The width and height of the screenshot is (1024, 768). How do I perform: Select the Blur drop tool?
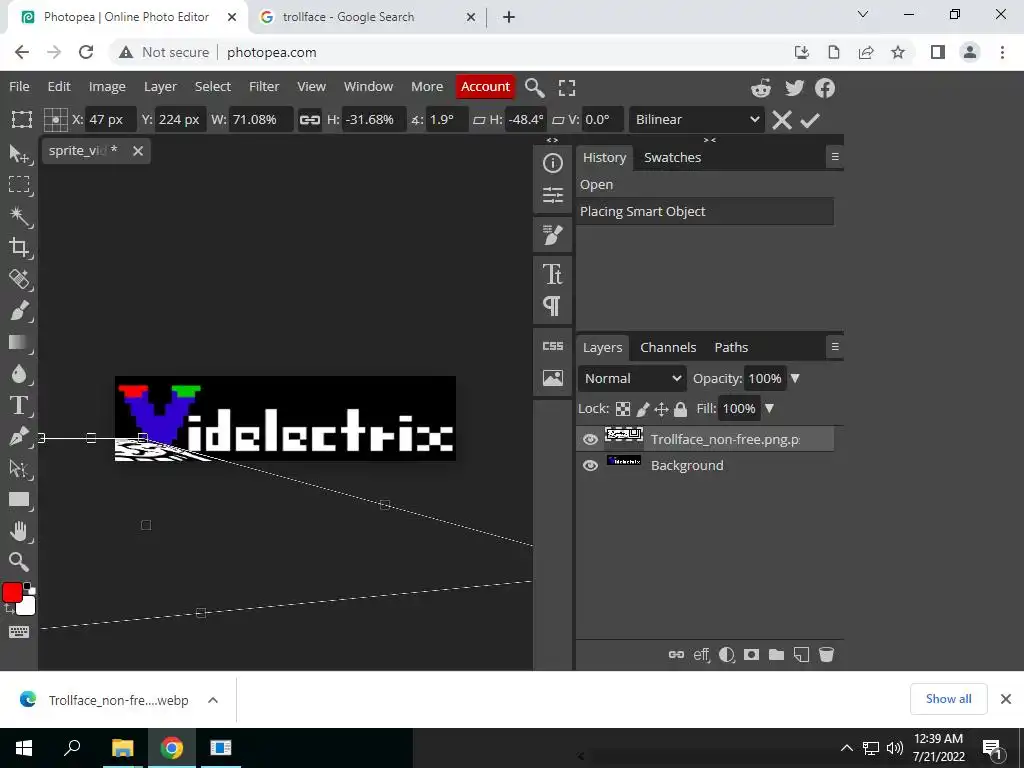click(x=19, y=374)
